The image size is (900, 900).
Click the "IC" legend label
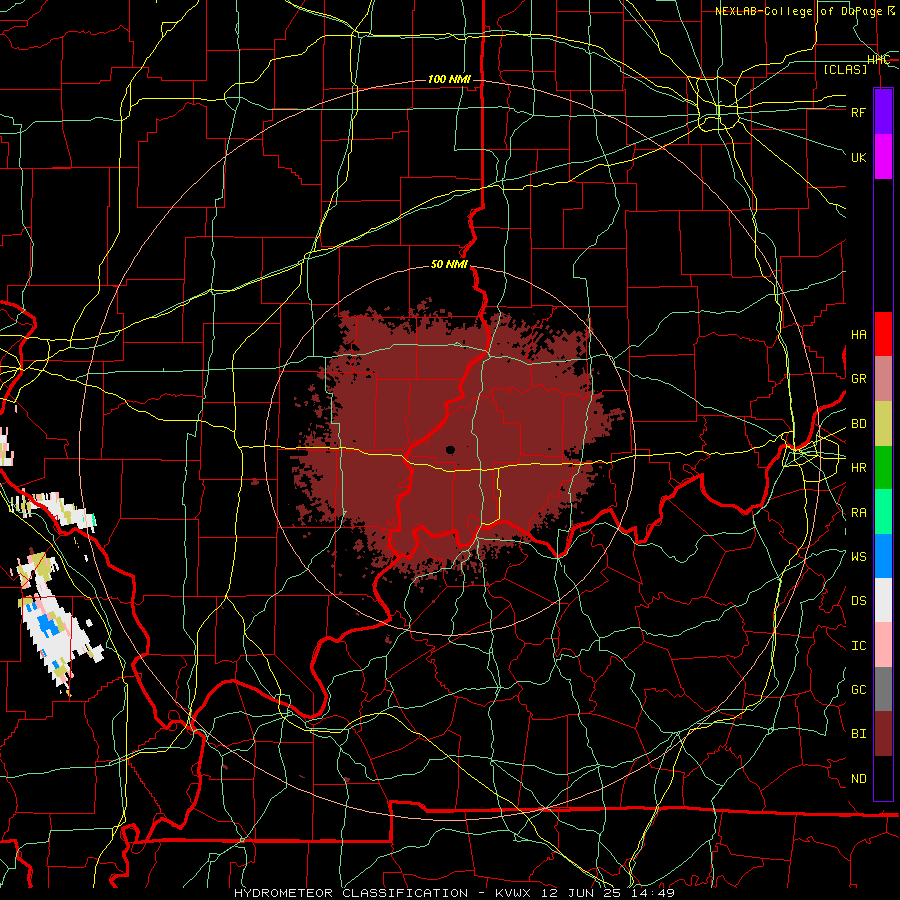pyautogui.click(x=858, y=646)
